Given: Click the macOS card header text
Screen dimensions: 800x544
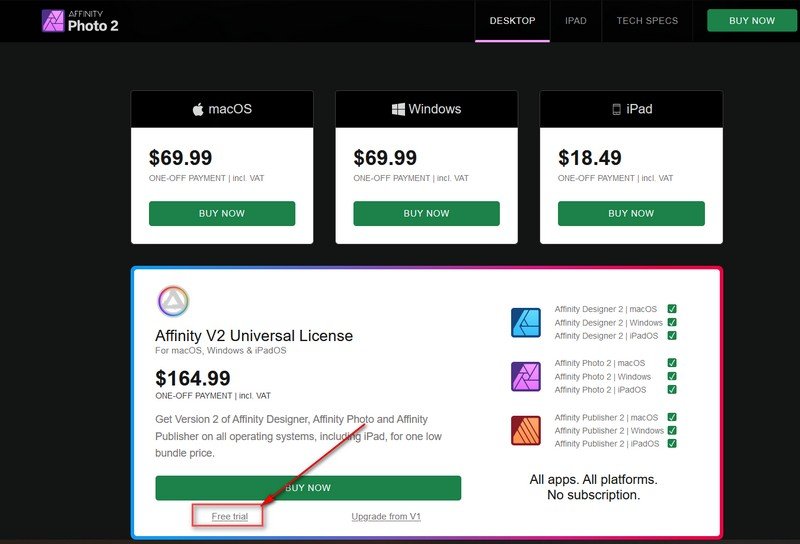Looking at the screenshot, I should click(x=230, y=109).
